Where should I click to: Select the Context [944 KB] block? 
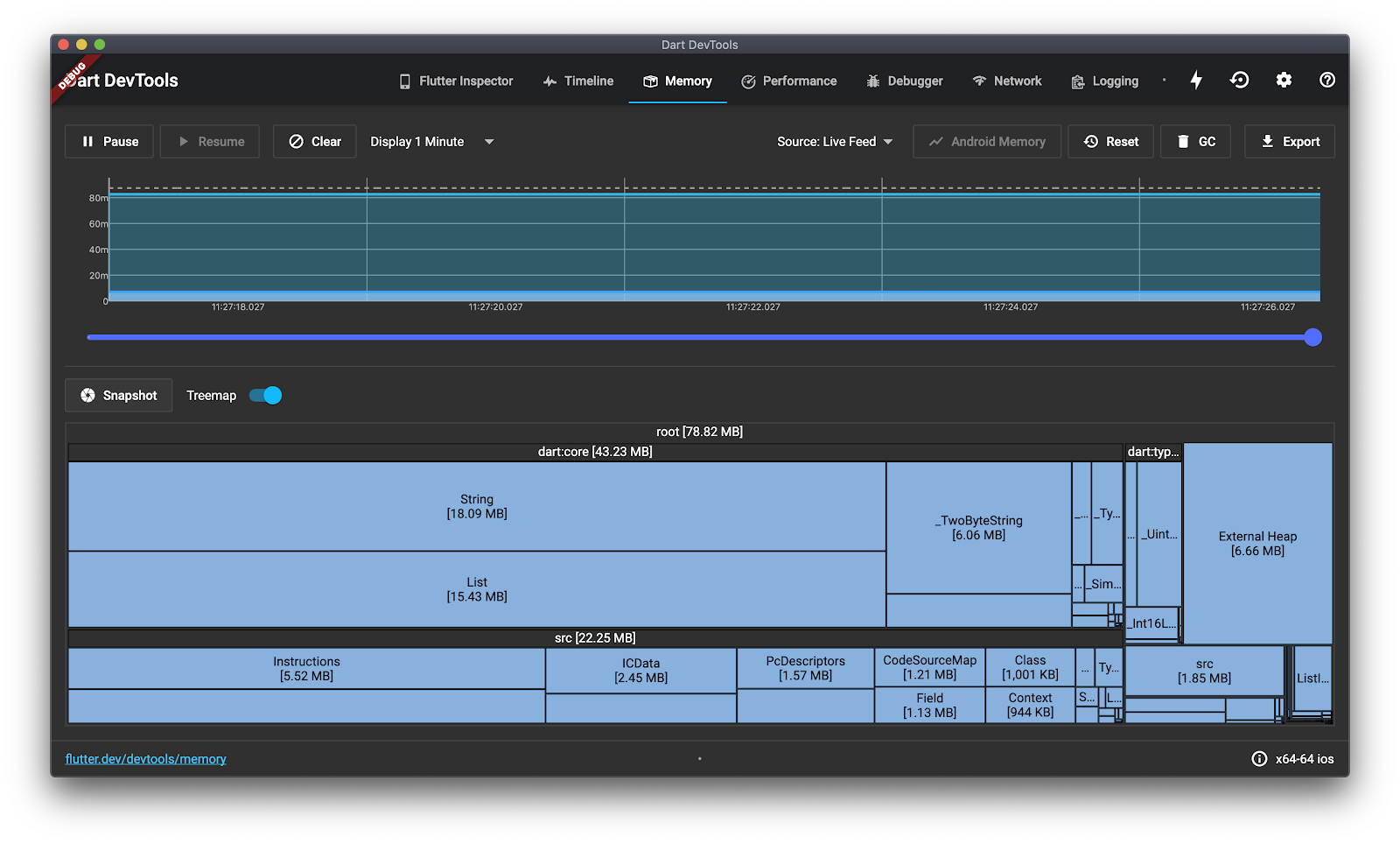coord(1031,705)
